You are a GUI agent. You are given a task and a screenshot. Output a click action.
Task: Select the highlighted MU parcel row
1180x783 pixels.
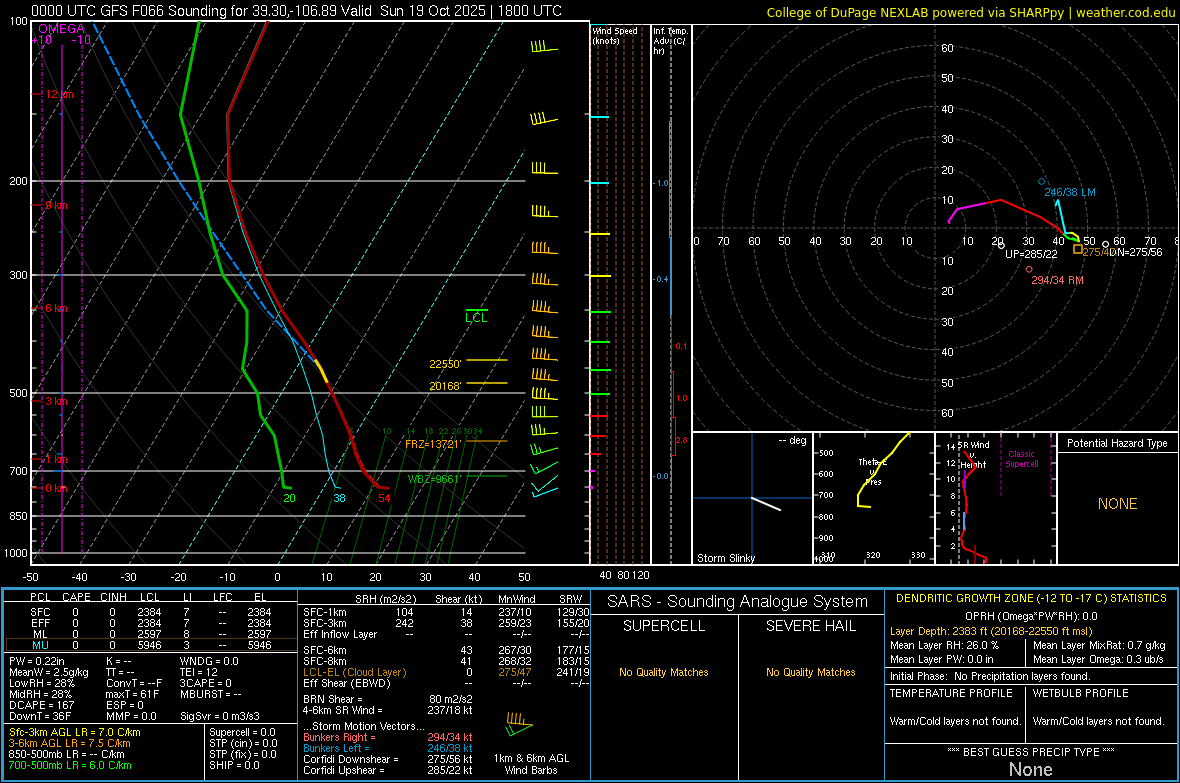click(x=150, y=644)
